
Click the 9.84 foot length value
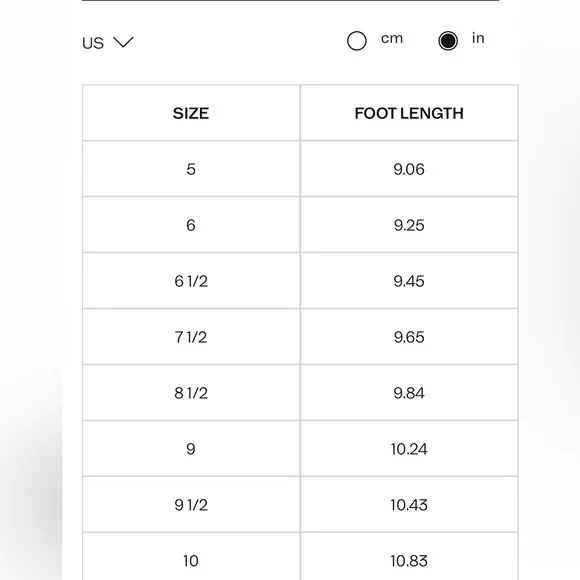(x=409, y=393)
